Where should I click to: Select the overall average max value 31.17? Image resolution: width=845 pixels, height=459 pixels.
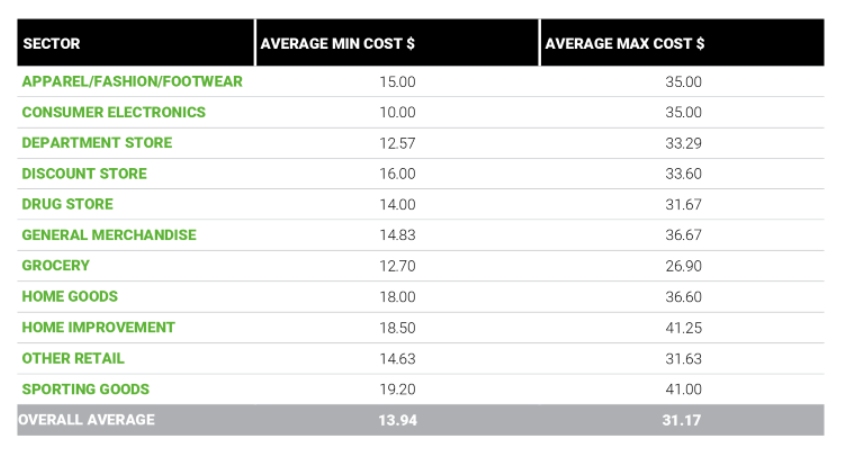coord(682,420)
